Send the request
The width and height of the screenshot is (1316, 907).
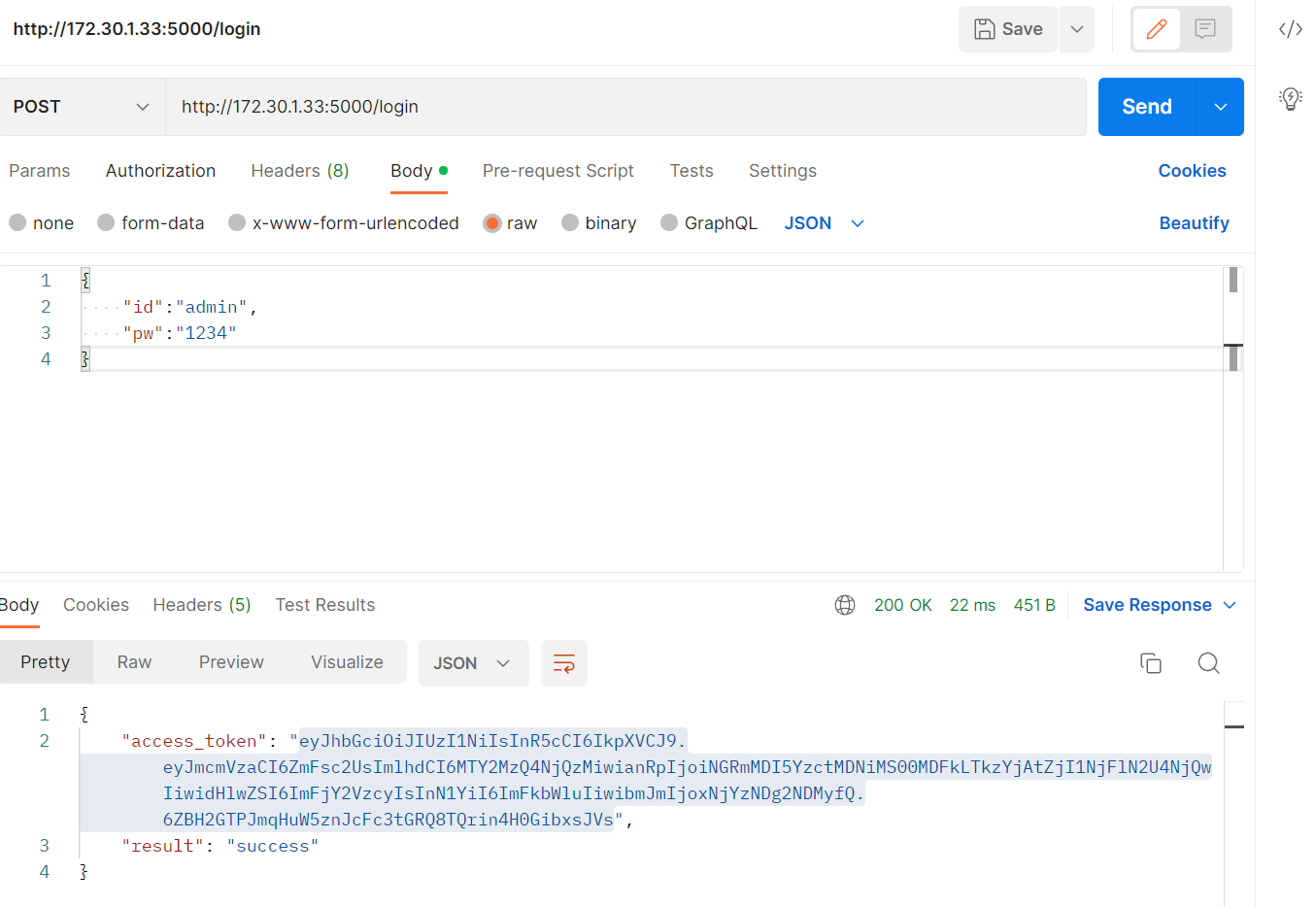point(1147,107)
